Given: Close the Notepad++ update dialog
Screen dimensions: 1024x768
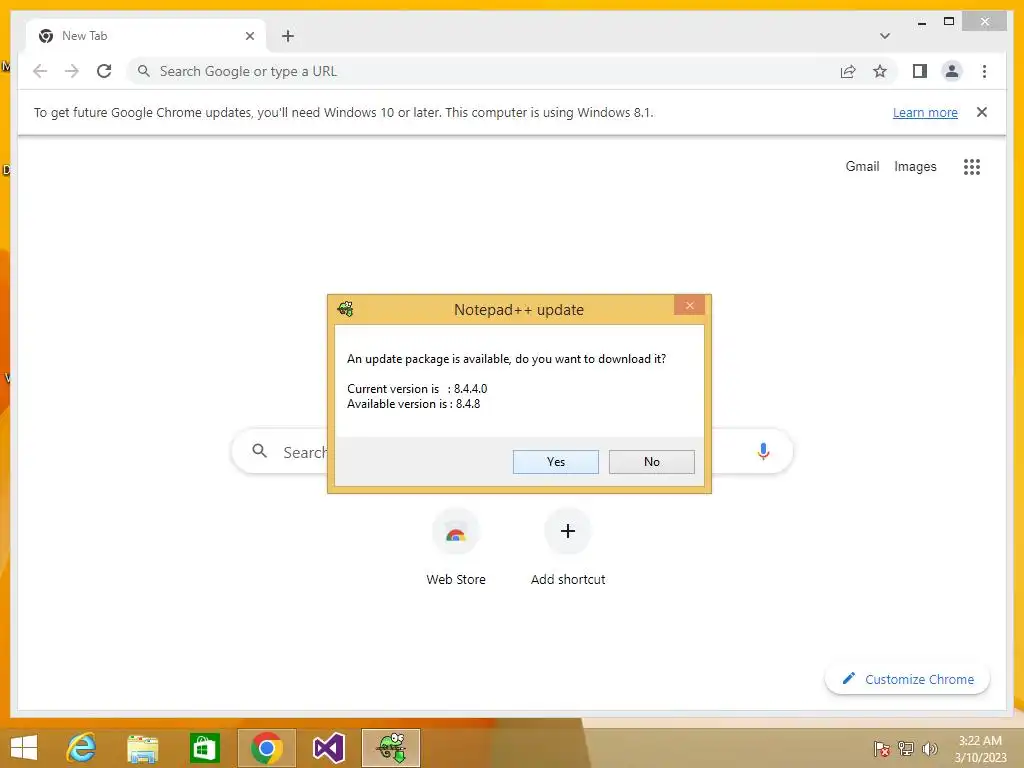Looking at the screenshot, I should tap(689, 306).
